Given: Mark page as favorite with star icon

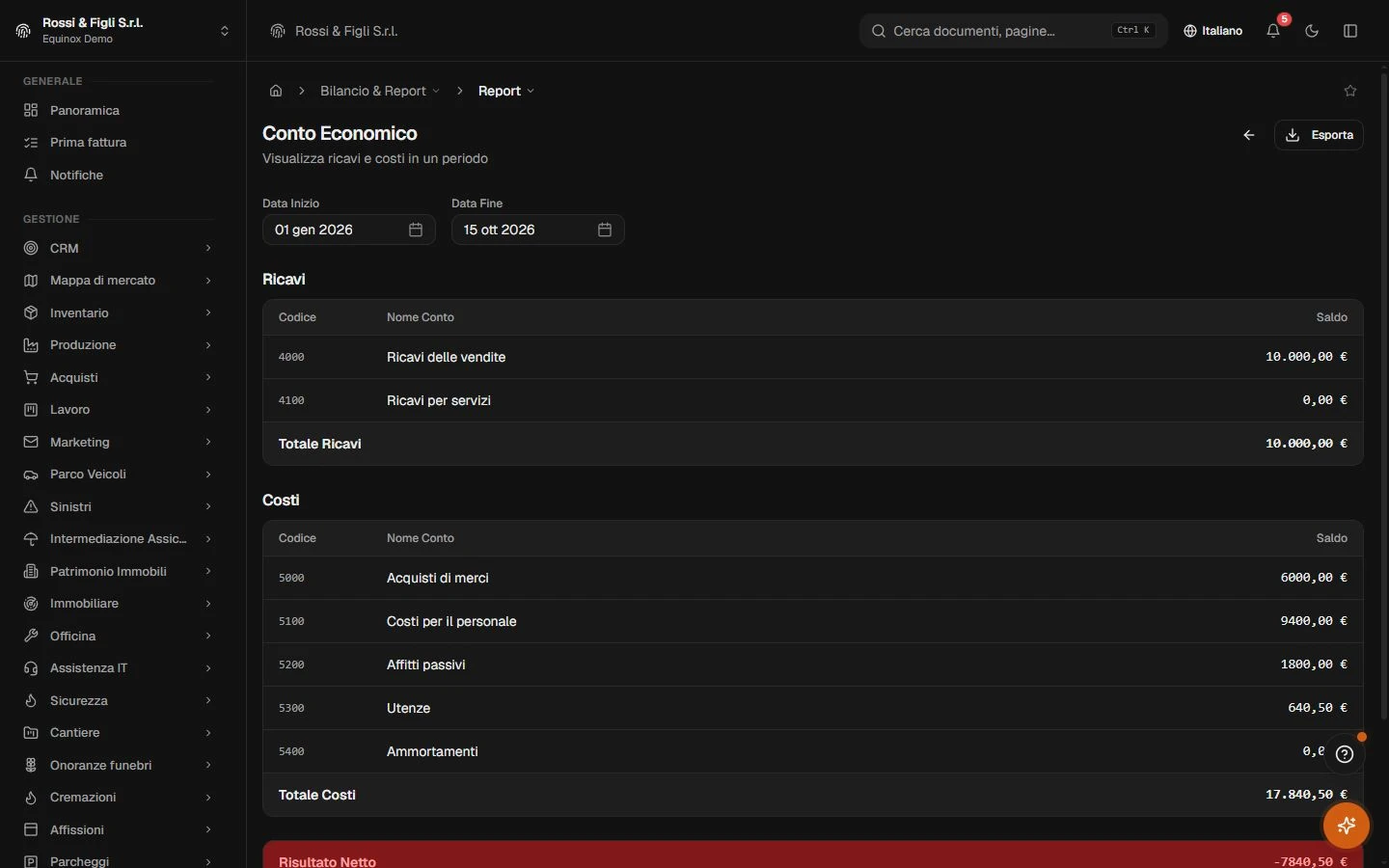Looking at the screenshot, I should (1350, 91).
